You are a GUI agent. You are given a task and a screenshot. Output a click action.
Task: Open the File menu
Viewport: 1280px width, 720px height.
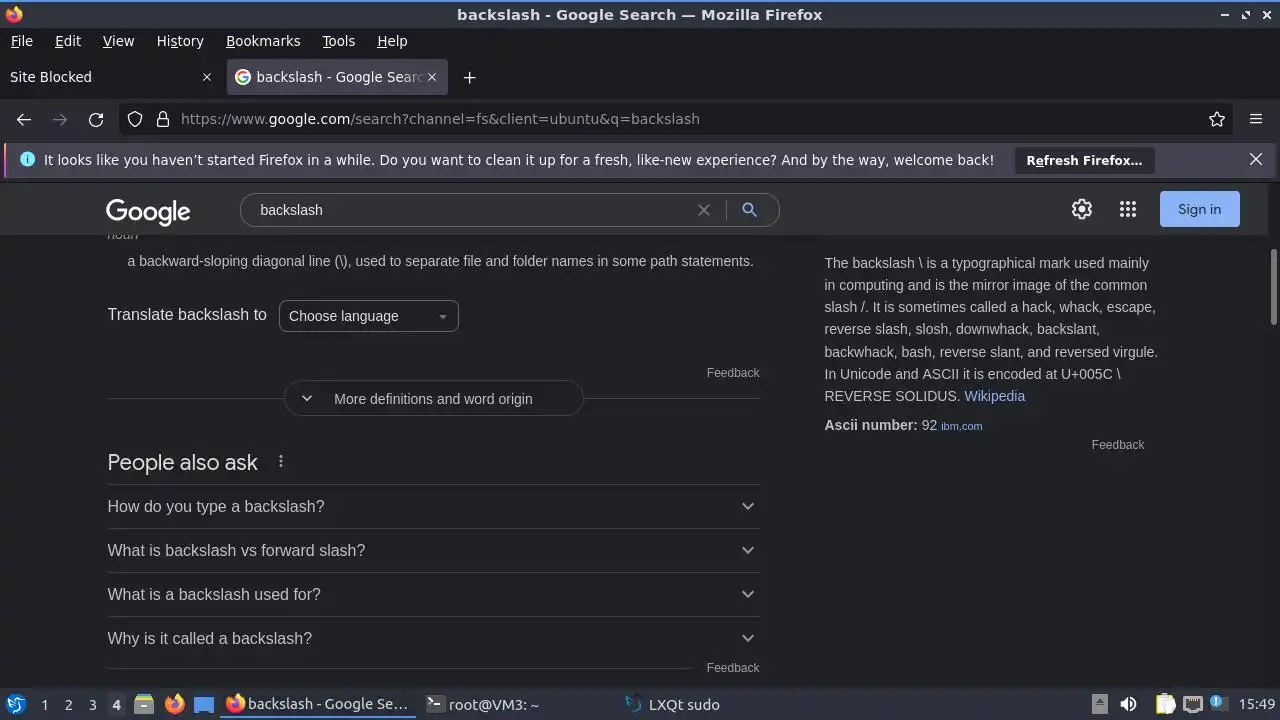pos(21,41)
